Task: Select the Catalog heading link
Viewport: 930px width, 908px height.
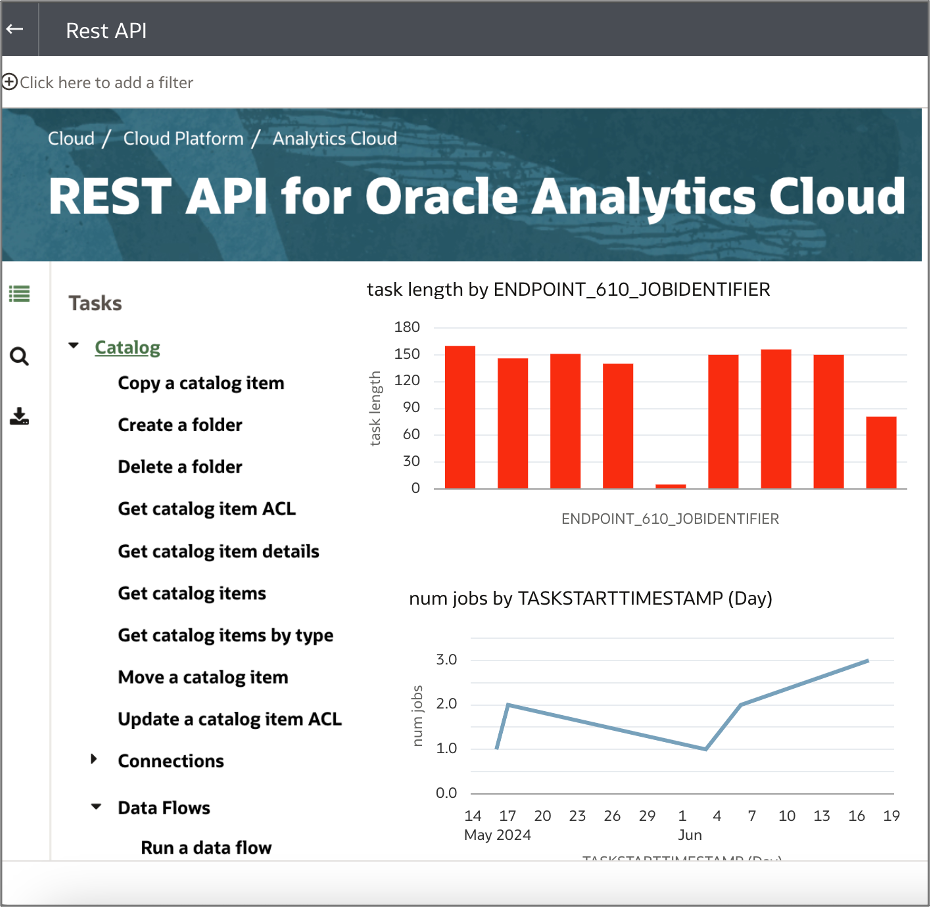Action: coord(127,347)
